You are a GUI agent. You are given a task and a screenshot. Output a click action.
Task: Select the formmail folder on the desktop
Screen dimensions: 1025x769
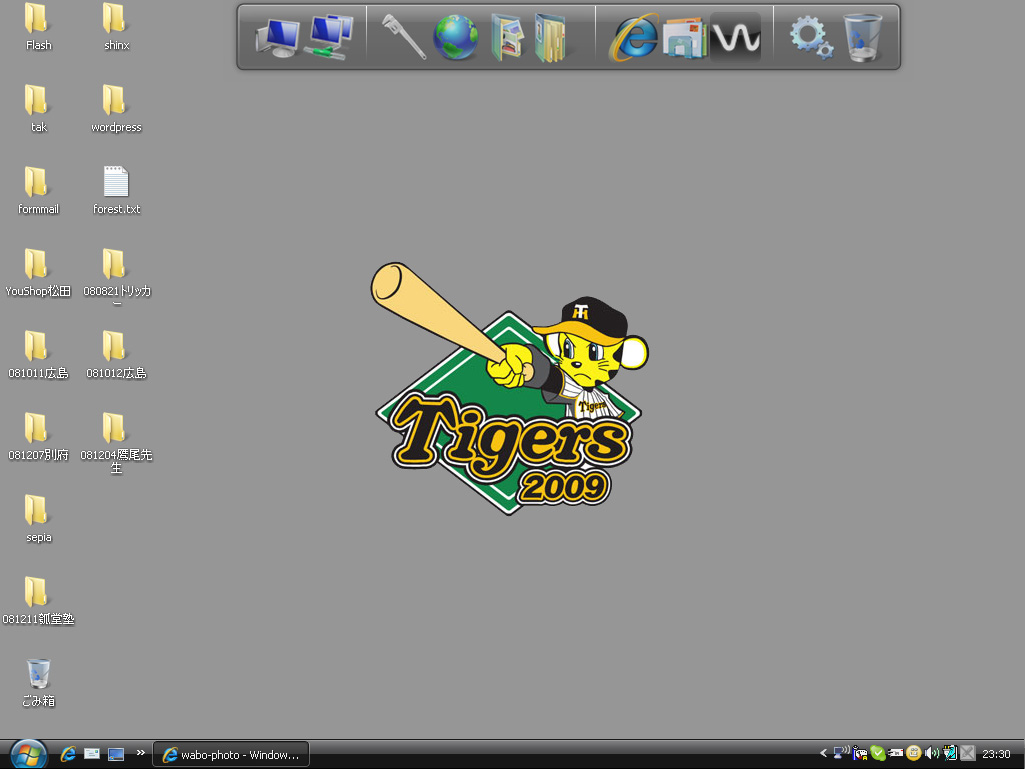point(39,190)
